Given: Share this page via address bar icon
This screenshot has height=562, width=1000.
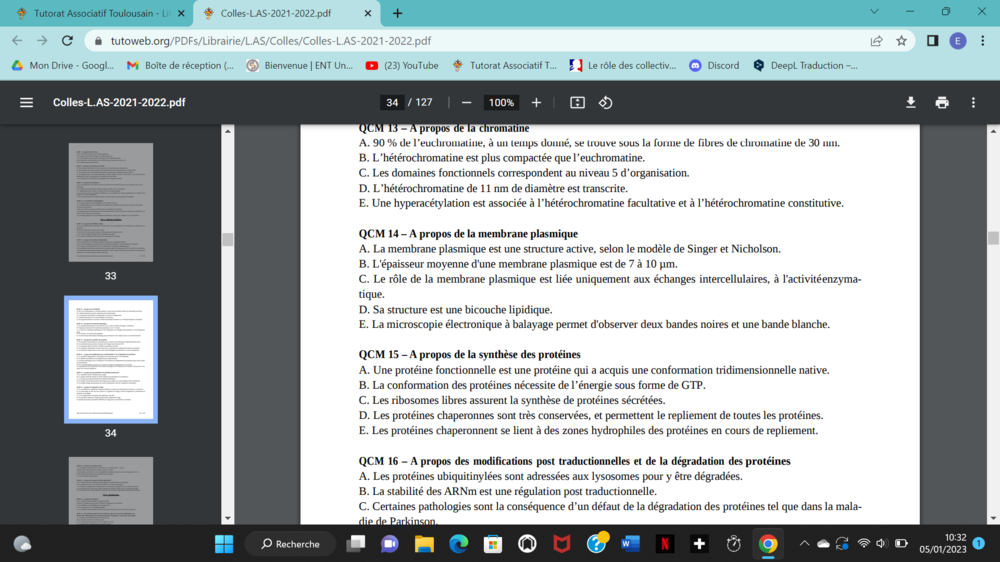Looking at the screenshot, I should (876, 41).
